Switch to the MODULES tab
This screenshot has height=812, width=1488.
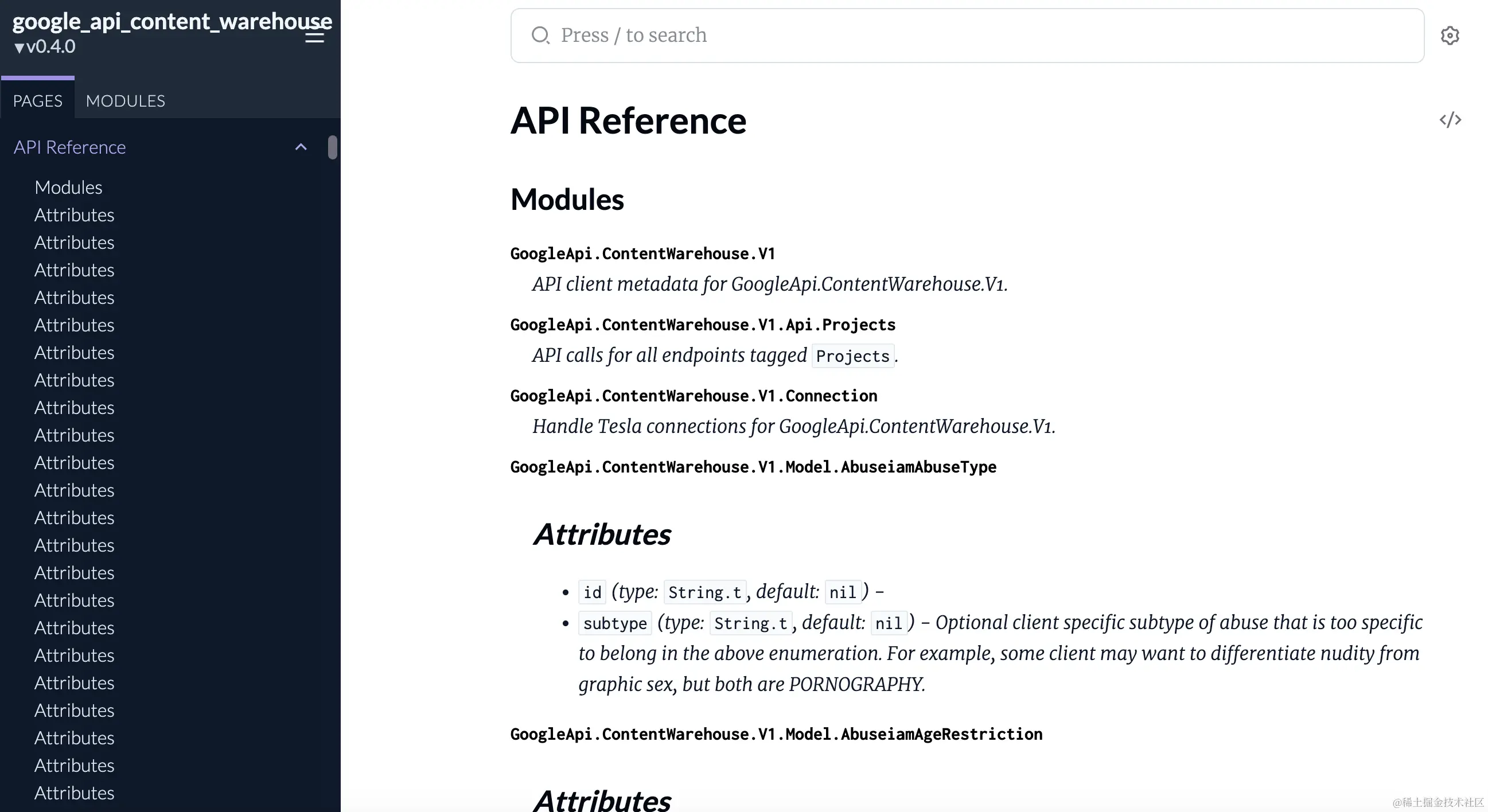coord(125,100)
